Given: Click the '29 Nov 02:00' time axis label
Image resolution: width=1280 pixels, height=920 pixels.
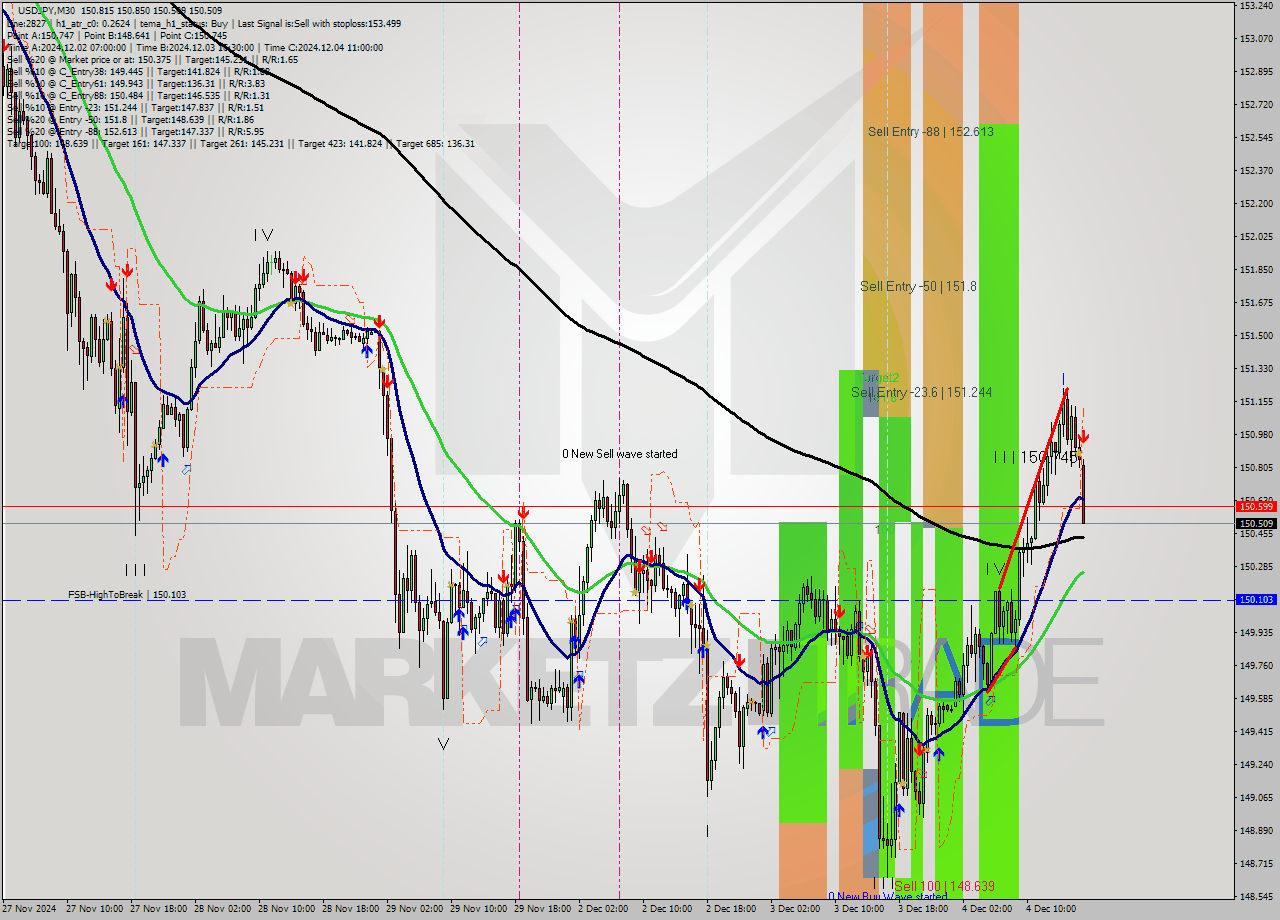Looking at the screenshot, I should 414,909.
